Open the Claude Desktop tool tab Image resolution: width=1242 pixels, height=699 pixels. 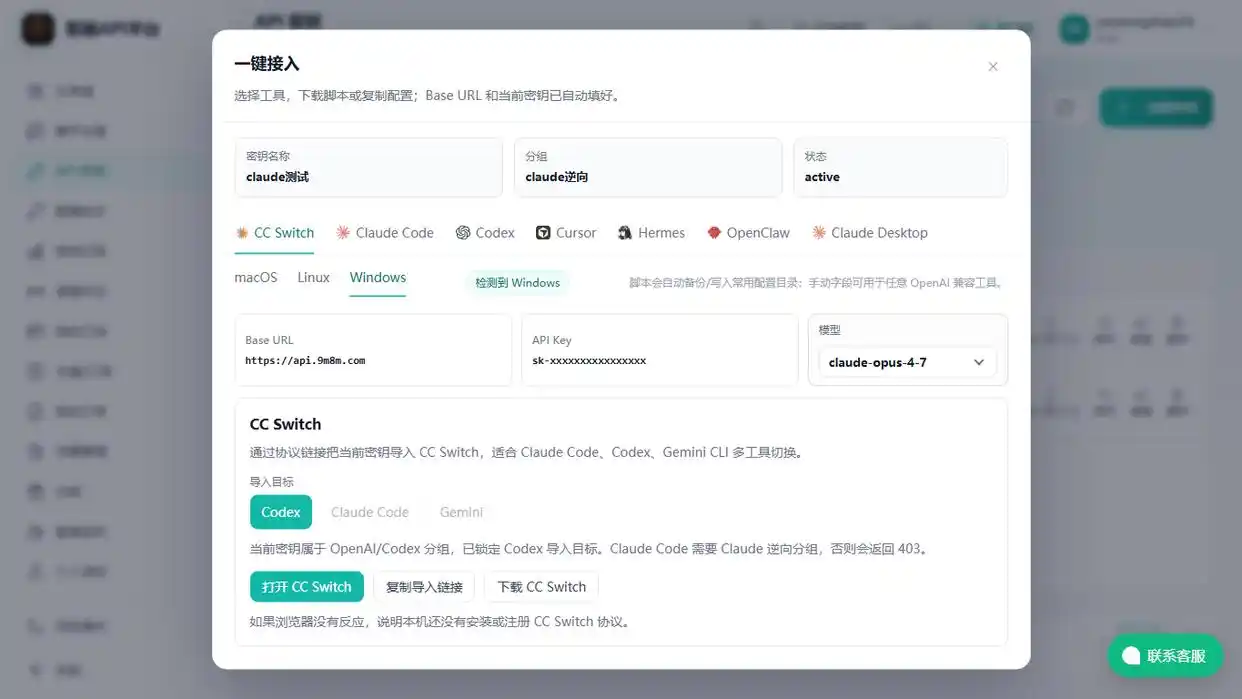[870, 233]
